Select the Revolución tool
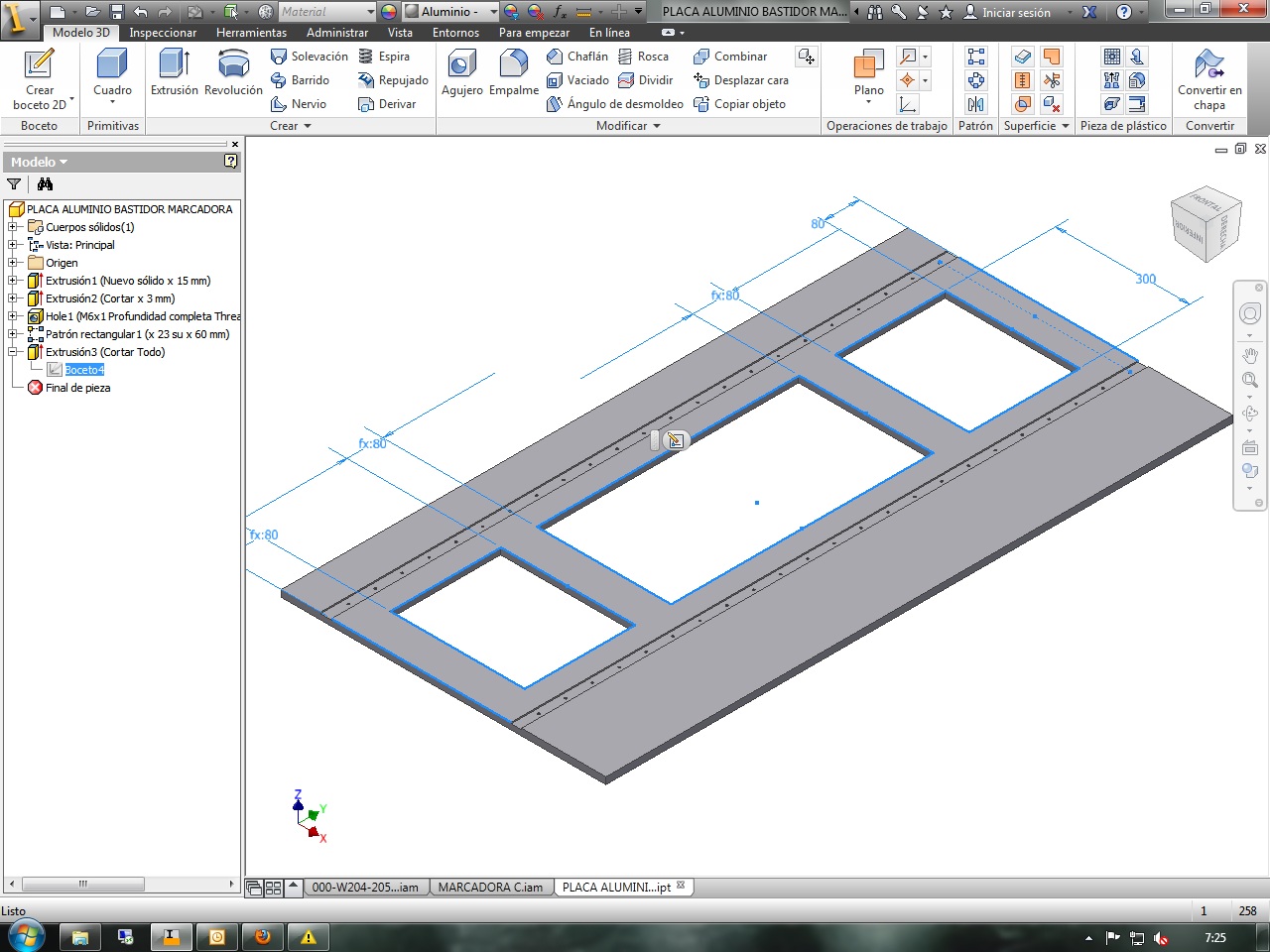Viewport: 1270px width, 952px height. [x=233, y=72]
